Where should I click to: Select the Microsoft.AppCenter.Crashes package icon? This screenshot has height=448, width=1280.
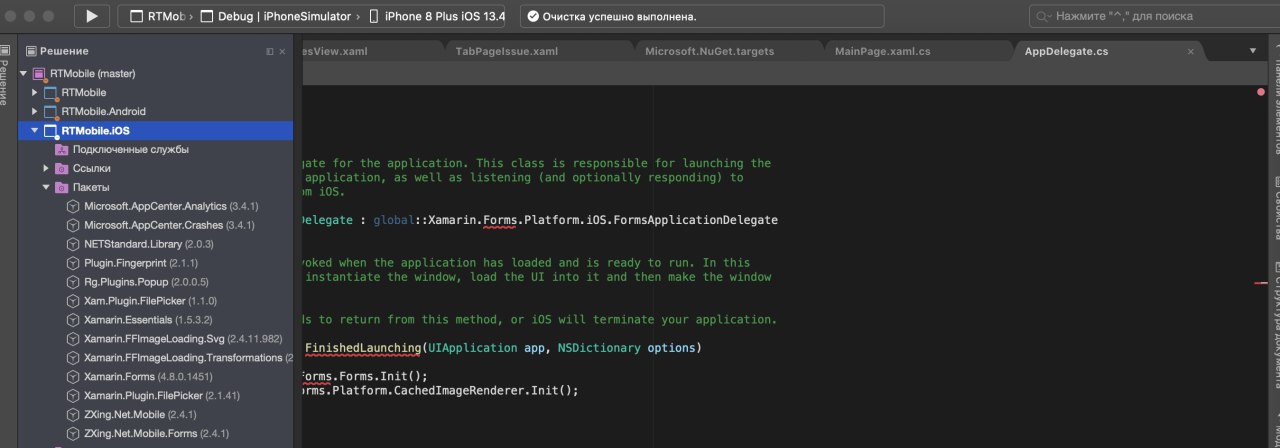pyautogui.click(x=73, y=225)
